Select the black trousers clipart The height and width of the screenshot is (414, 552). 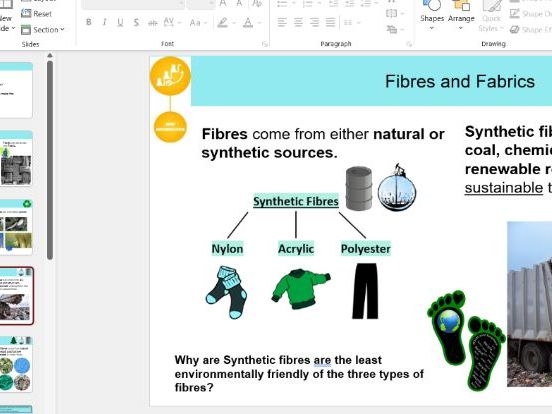coord(365,291)
